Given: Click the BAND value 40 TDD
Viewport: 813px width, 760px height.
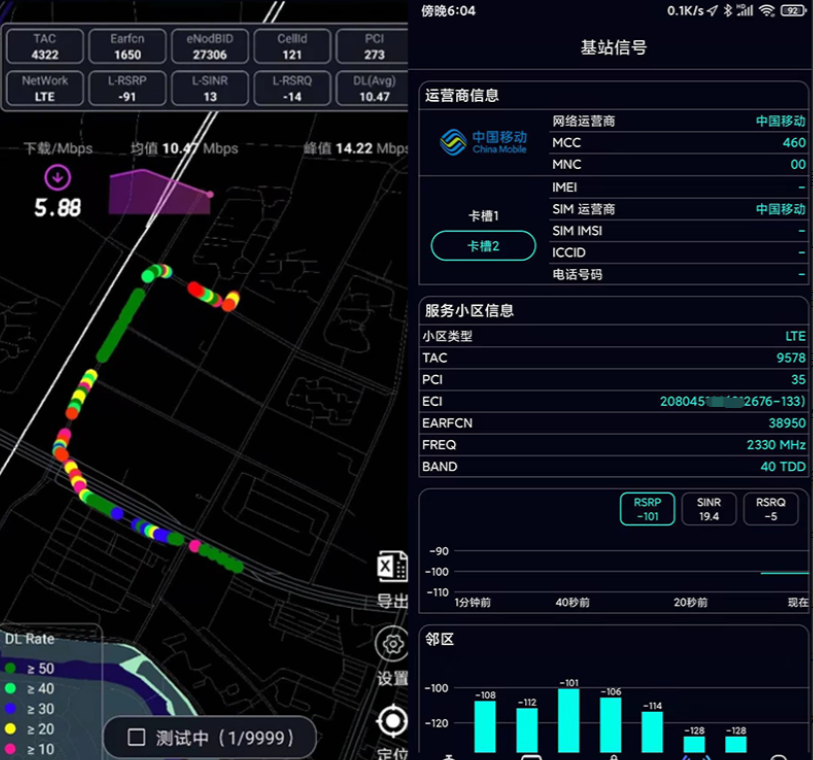Looking at the screenshot, I should tap(783, 467).
